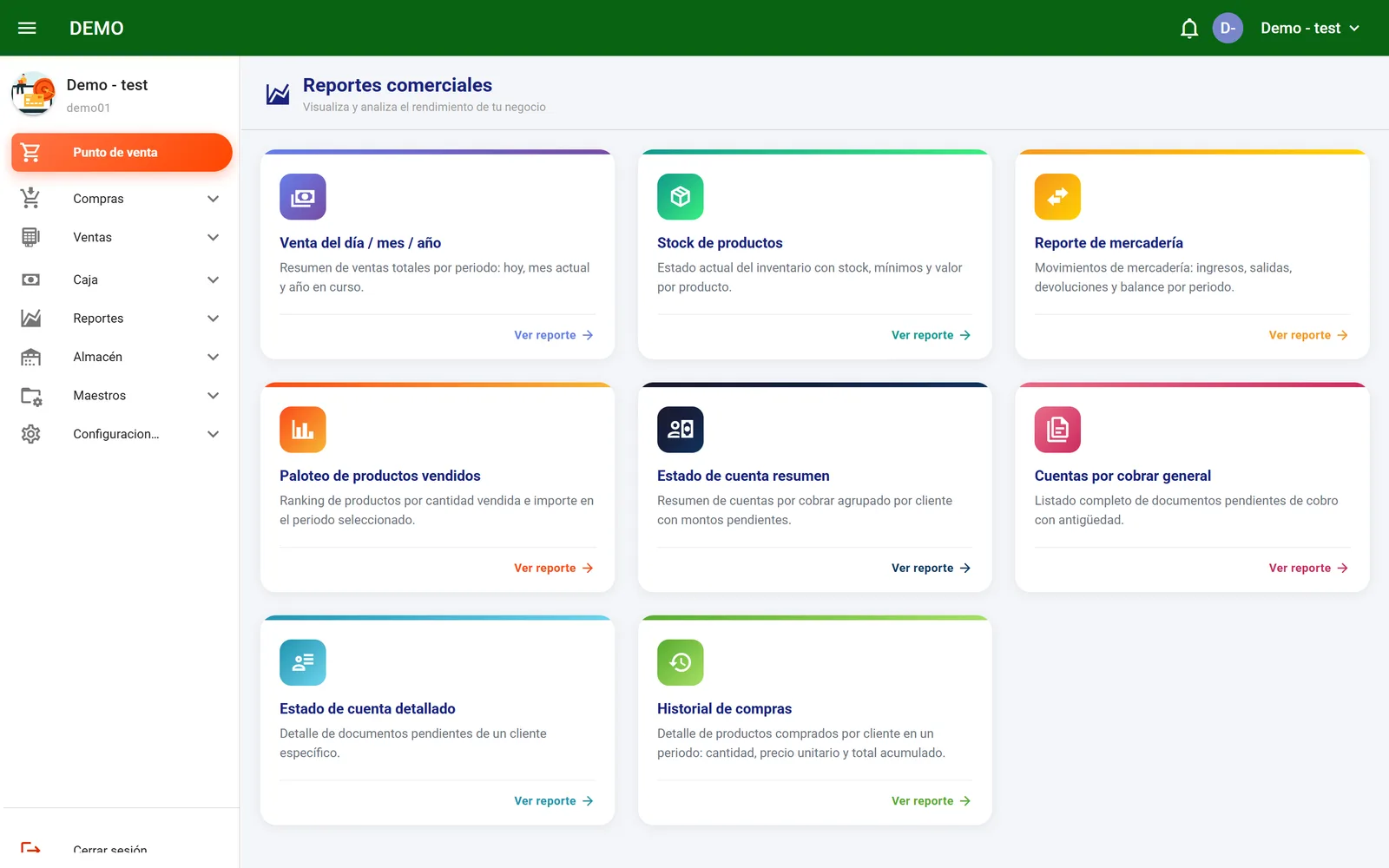Expand the Caja chevron
Image resolution: width=1389 pixels, height=868 pixels.
[x=213, y=279]
